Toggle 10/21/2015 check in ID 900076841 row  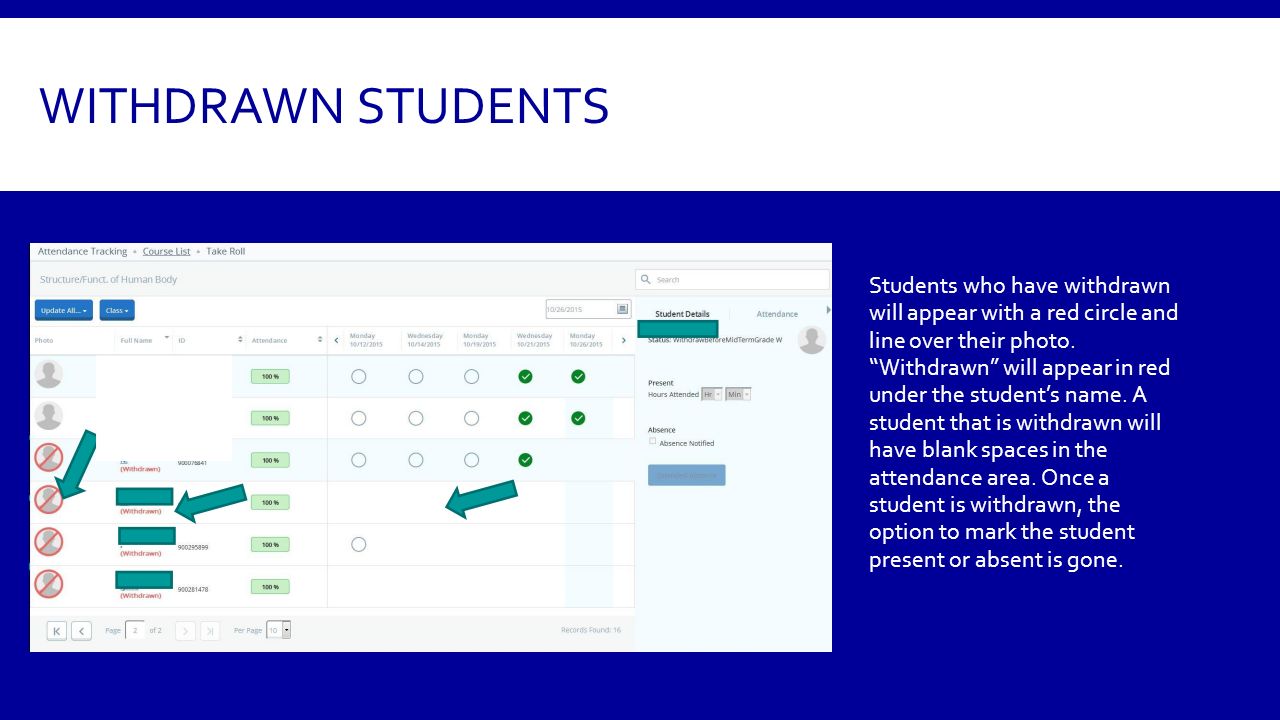[525, 460]
